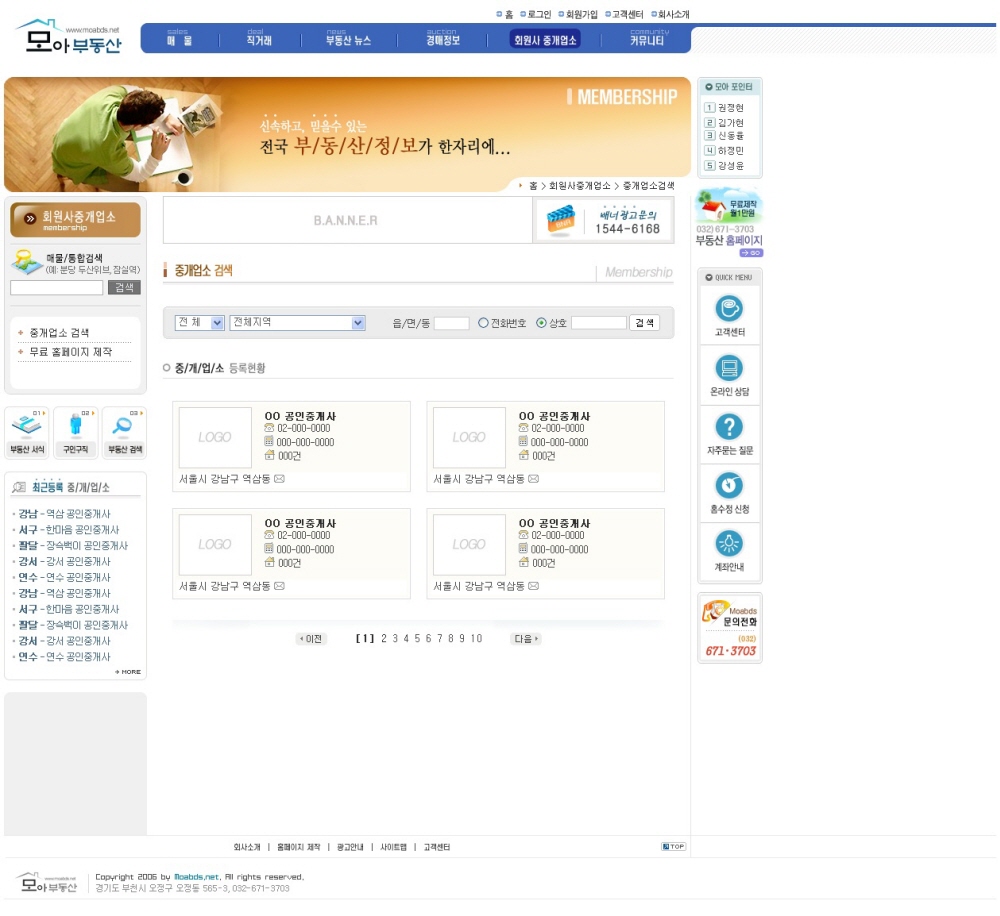The width and height of the screenshot is (1000, 916).
Task: Open 자주묻는 질문 question mark icon
Action: [x=729, y=427]
